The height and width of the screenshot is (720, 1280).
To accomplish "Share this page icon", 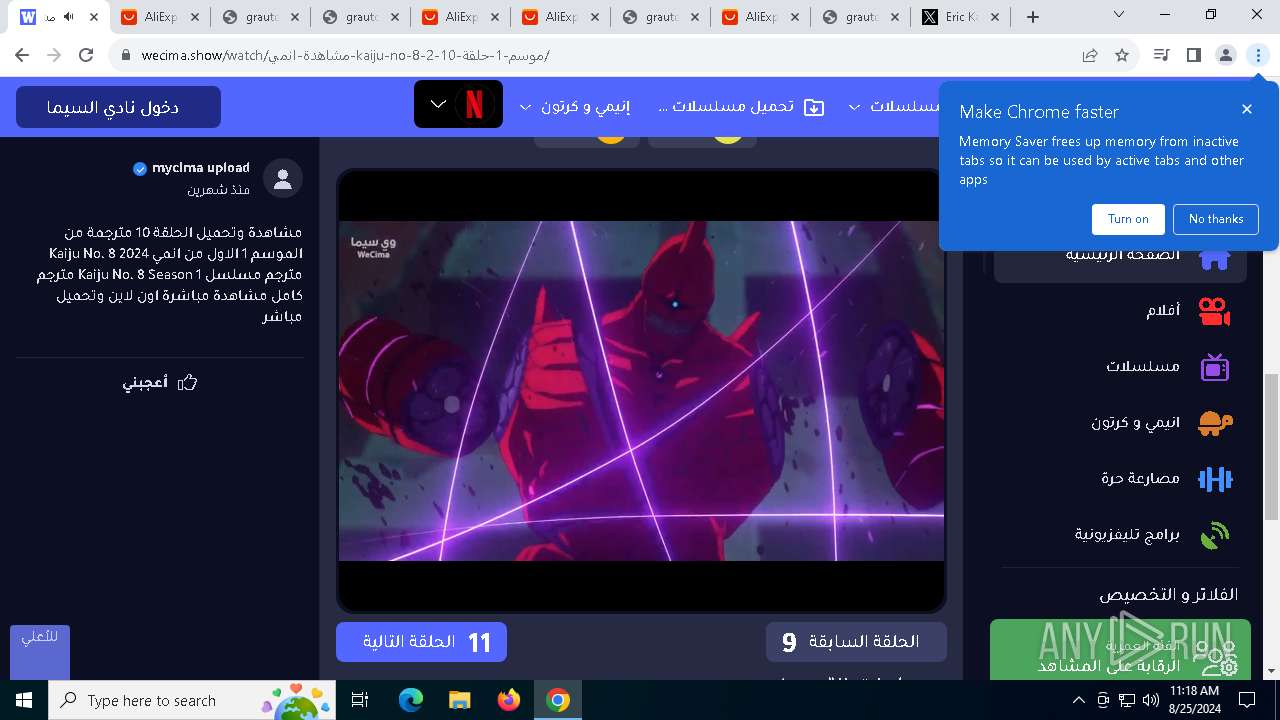I will (x=1090, y=55).
